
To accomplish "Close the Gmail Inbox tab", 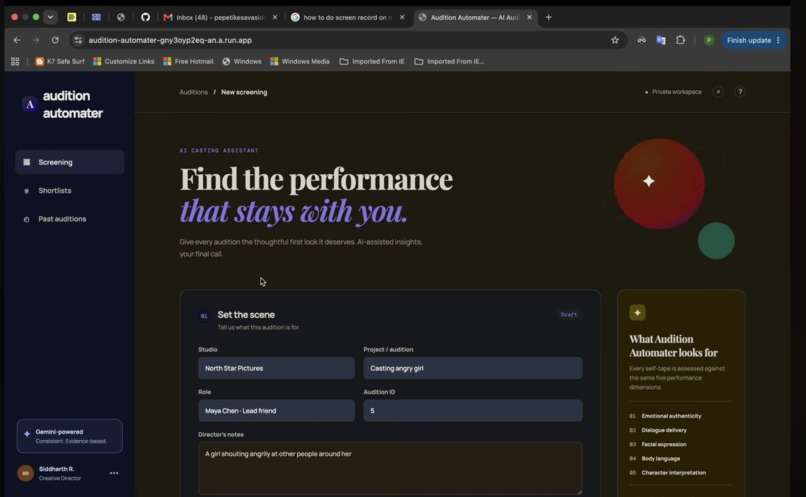I will (275, 17).
